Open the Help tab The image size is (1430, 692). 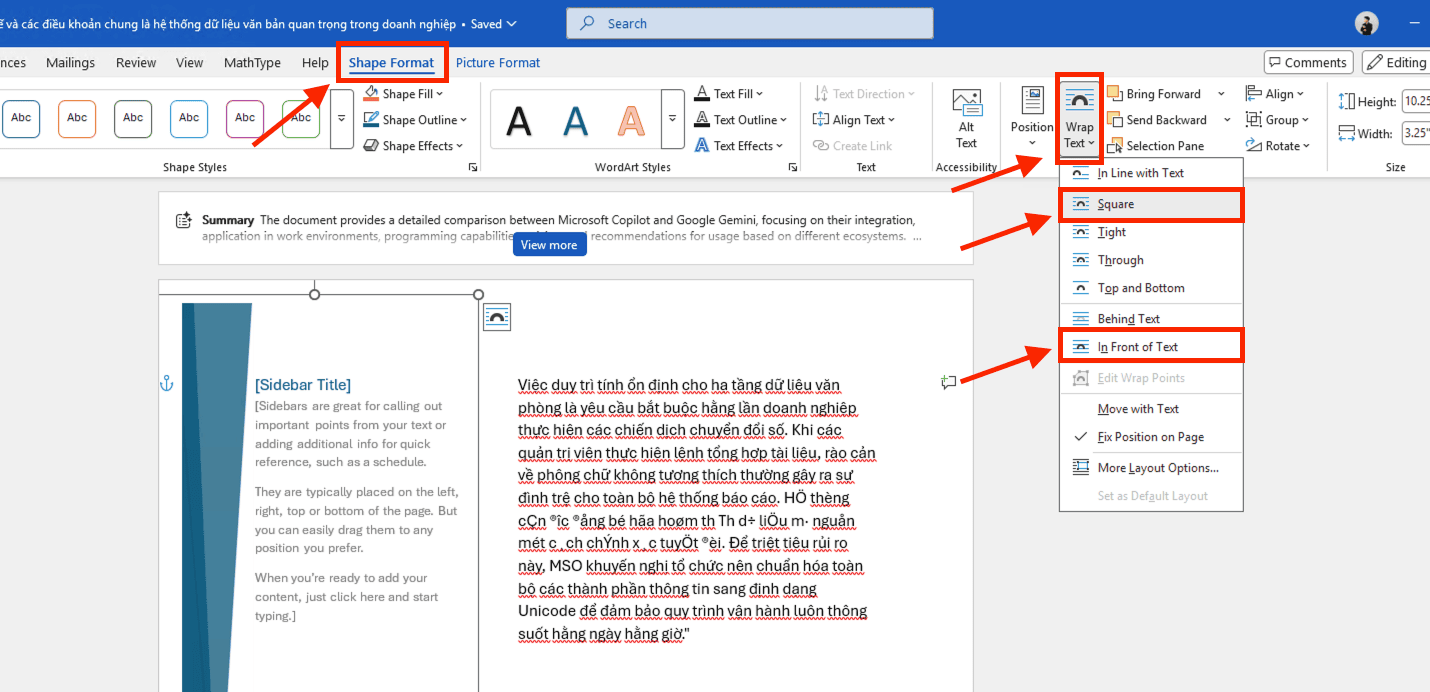pyautogui.click(x=315, y=63)
